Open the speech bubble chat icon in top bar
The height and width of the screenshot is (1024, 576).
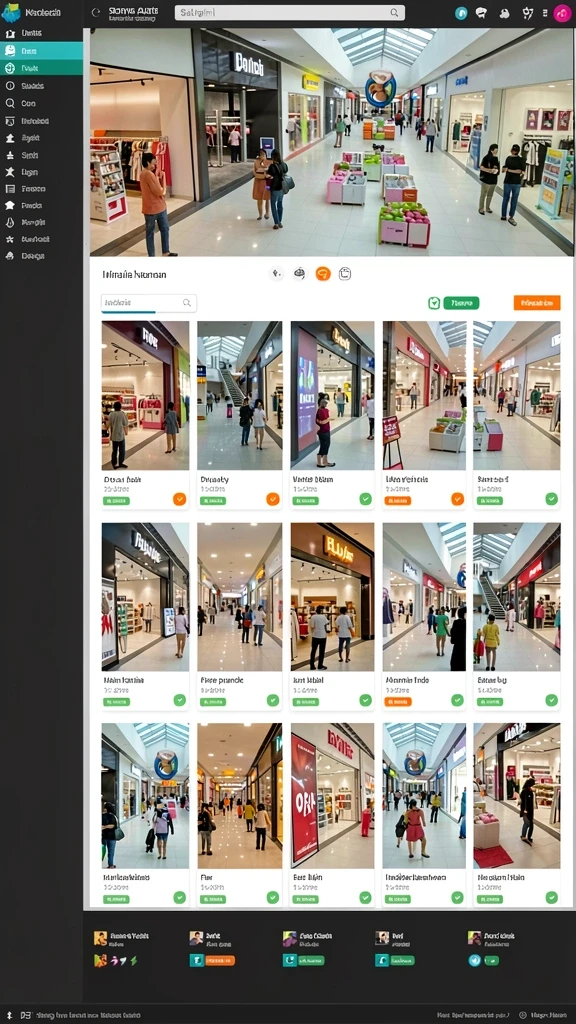pos(481,13)
